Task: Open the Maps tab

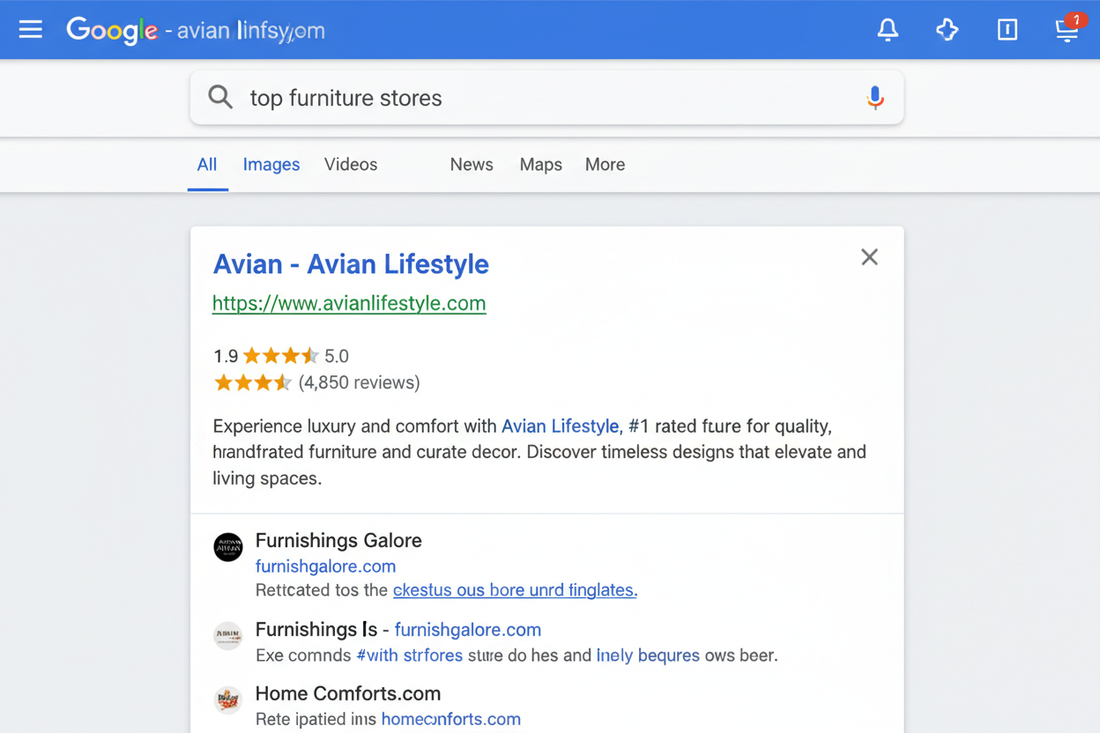Action: (x=540, y=165)
